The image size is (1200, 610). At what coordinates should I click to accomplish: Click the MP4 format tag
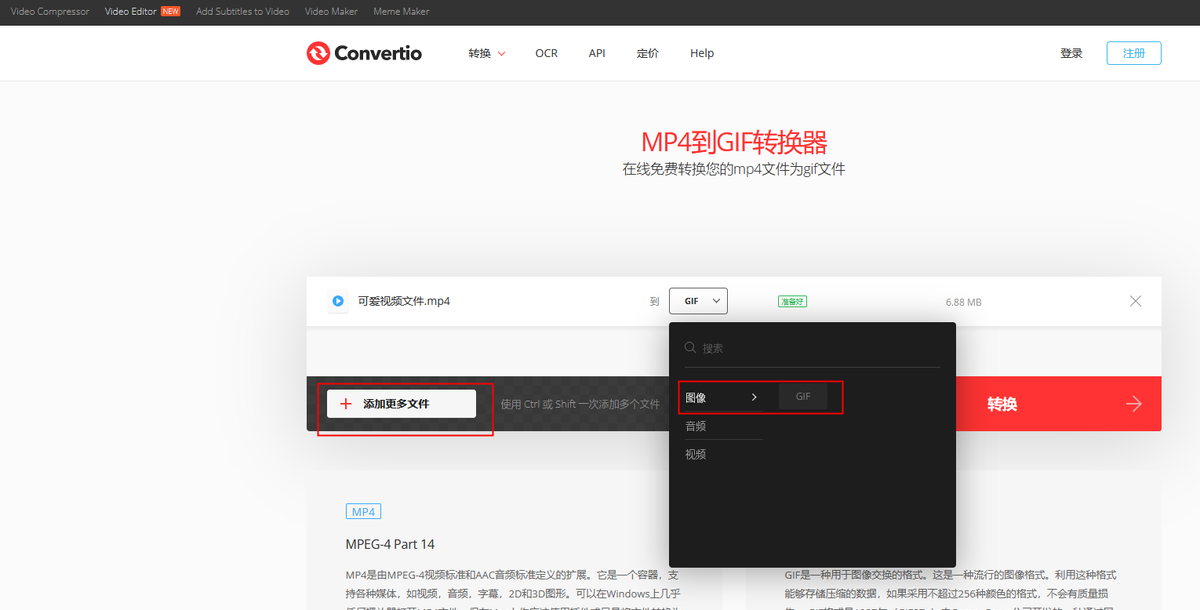click(363, 511)
